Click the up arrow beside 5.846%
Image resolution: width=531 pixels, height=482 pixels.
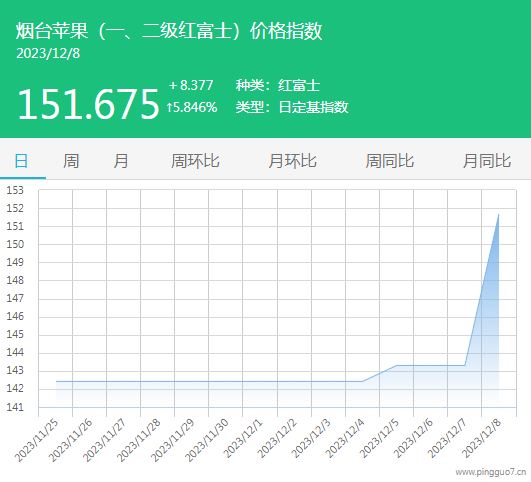click(169, 108)
